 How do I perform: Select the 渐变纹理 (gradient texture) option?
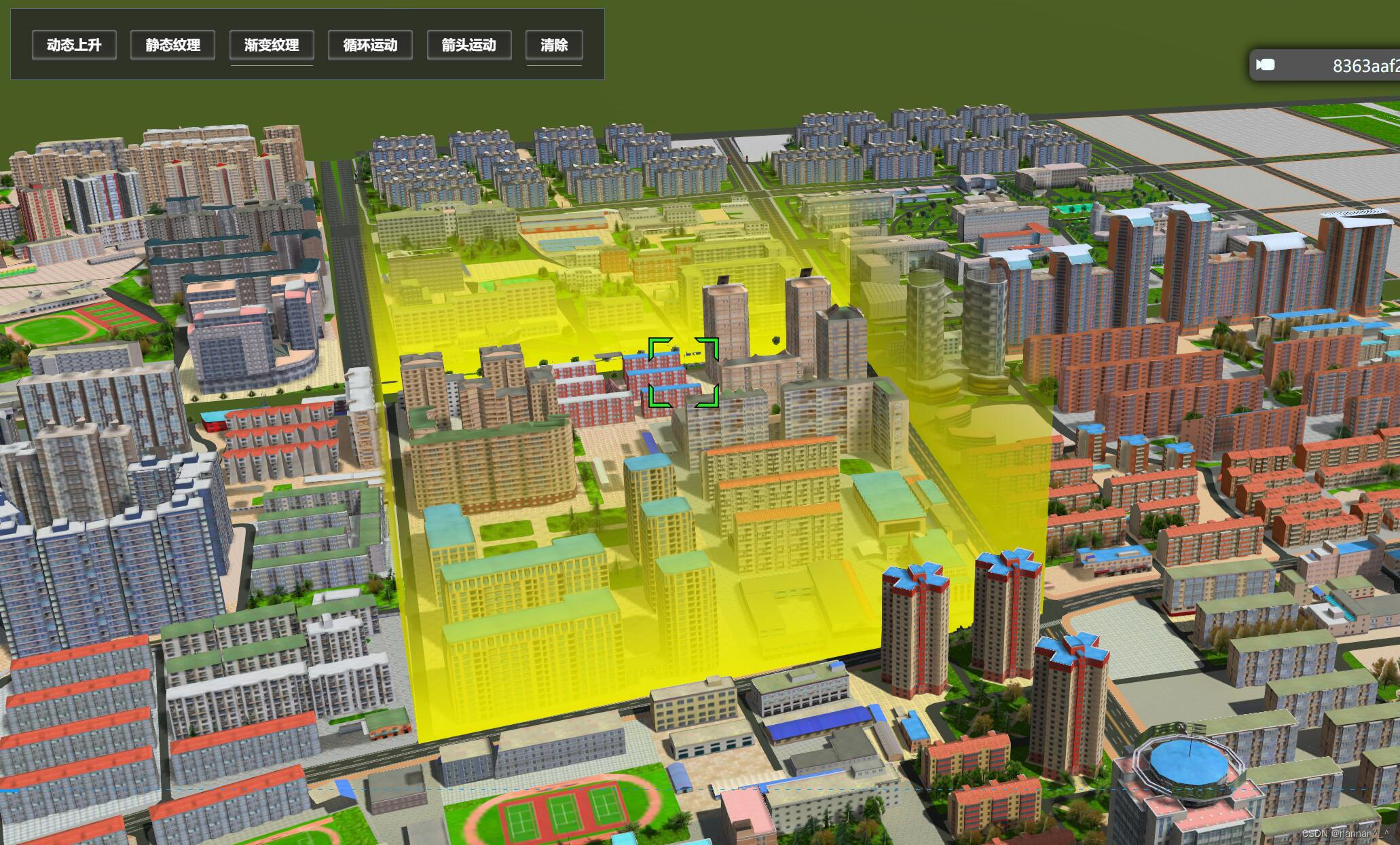coord(272,45)
